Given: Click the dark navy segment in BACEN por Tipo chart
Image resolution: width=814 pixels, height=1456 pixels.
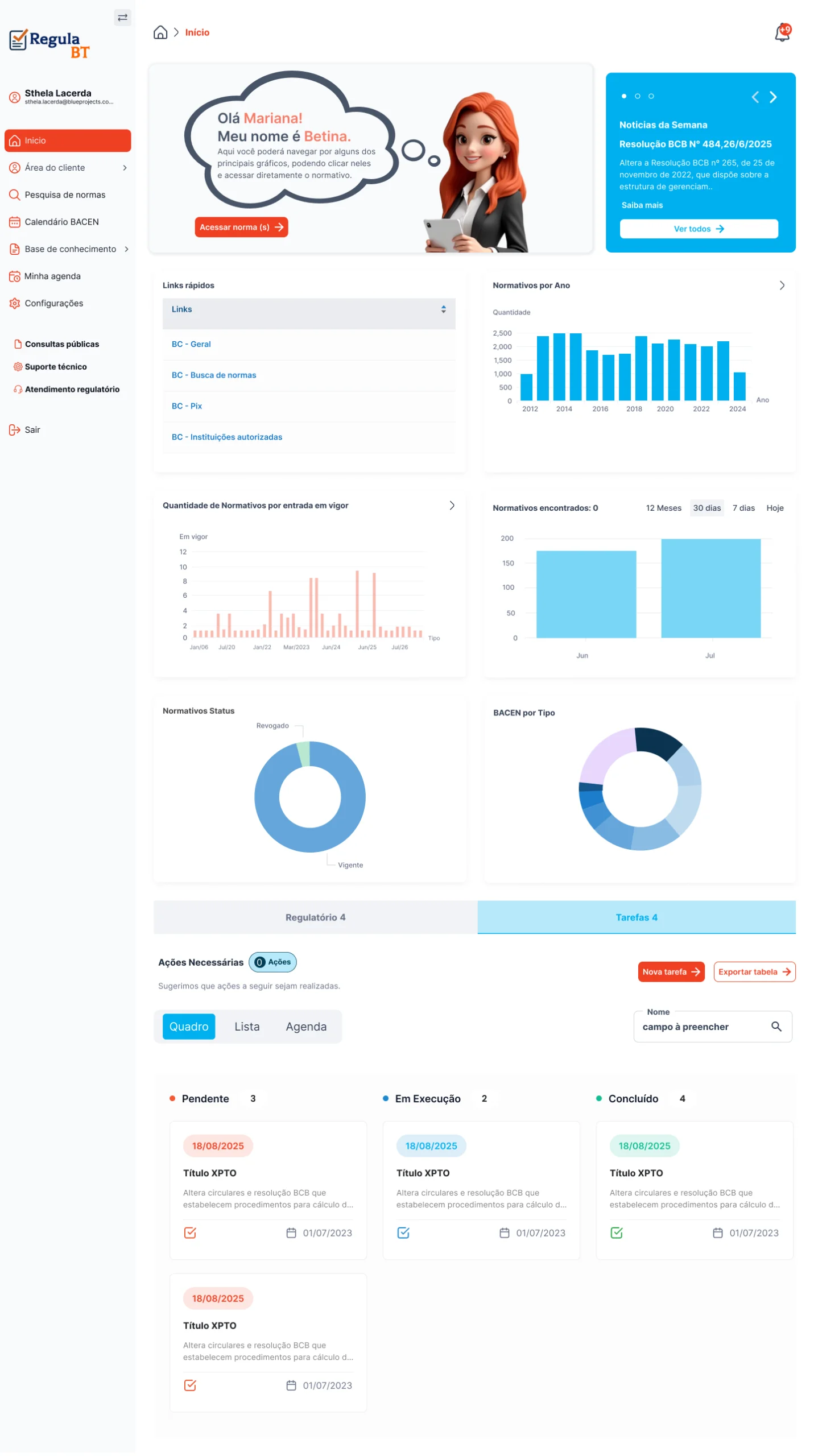Looking at the screenshot, I should click(657, 742).
